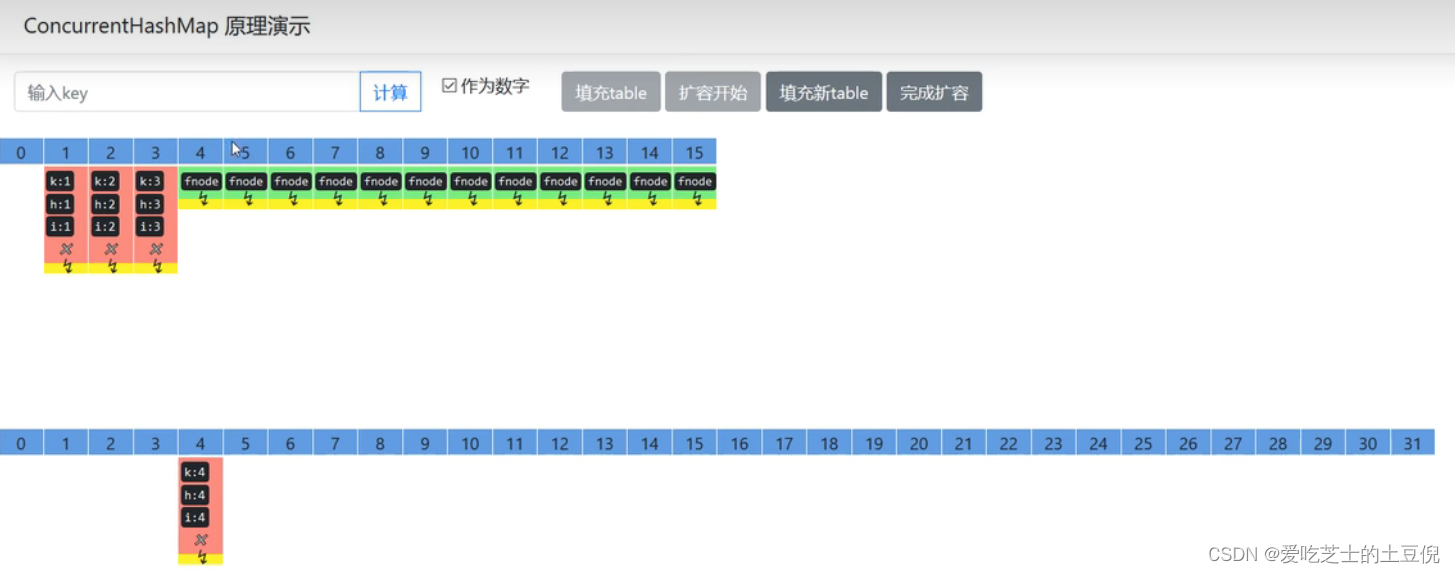Click lightning icon under fnode in slot 4

[x=203, y=199]
